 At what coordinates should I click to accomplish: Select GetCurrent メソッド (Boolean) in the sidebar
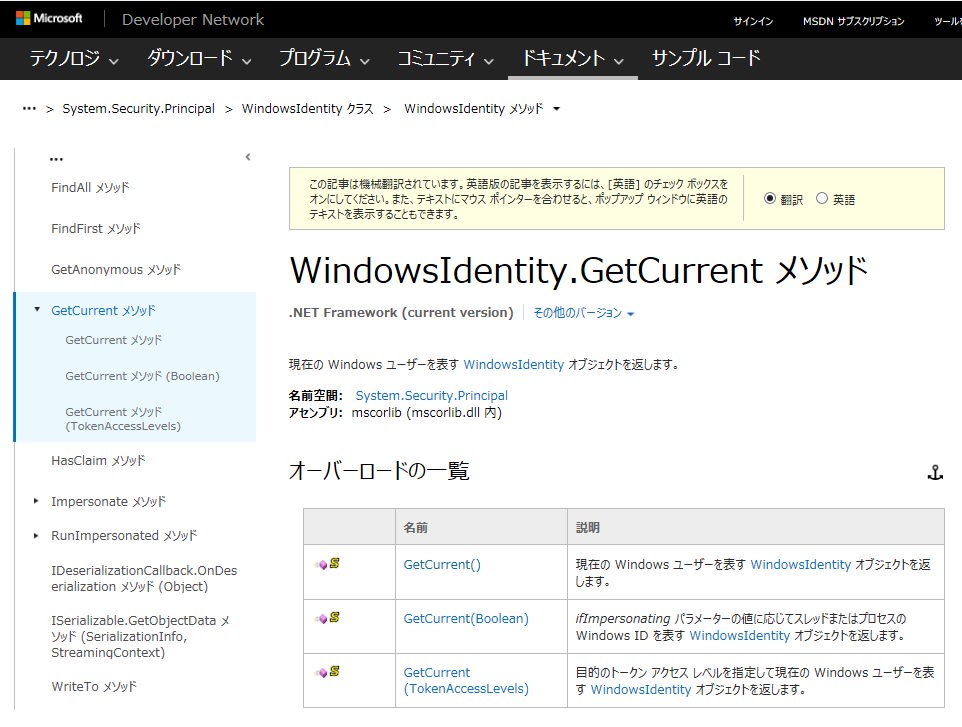[142, 376]
